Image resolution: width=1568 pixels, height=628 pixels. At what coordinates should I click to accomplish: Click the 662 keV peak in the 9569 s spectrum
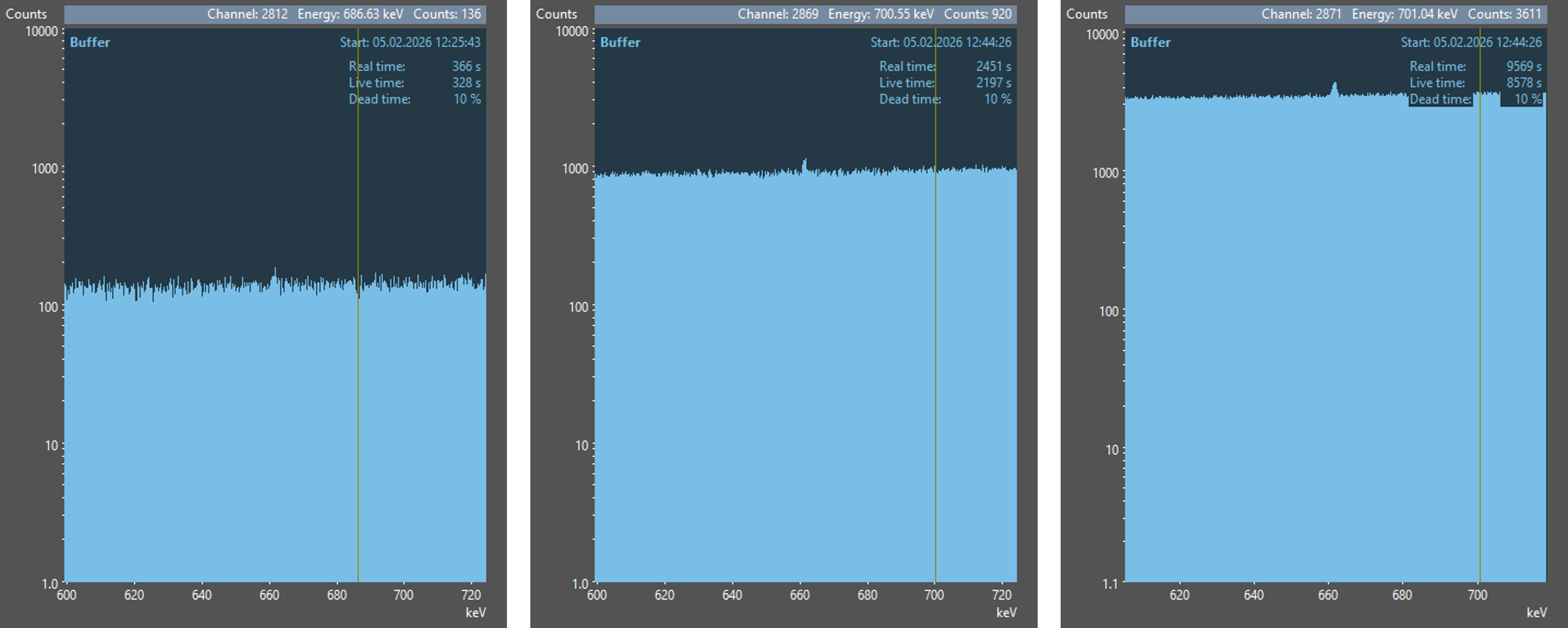tap(1334, 89)
